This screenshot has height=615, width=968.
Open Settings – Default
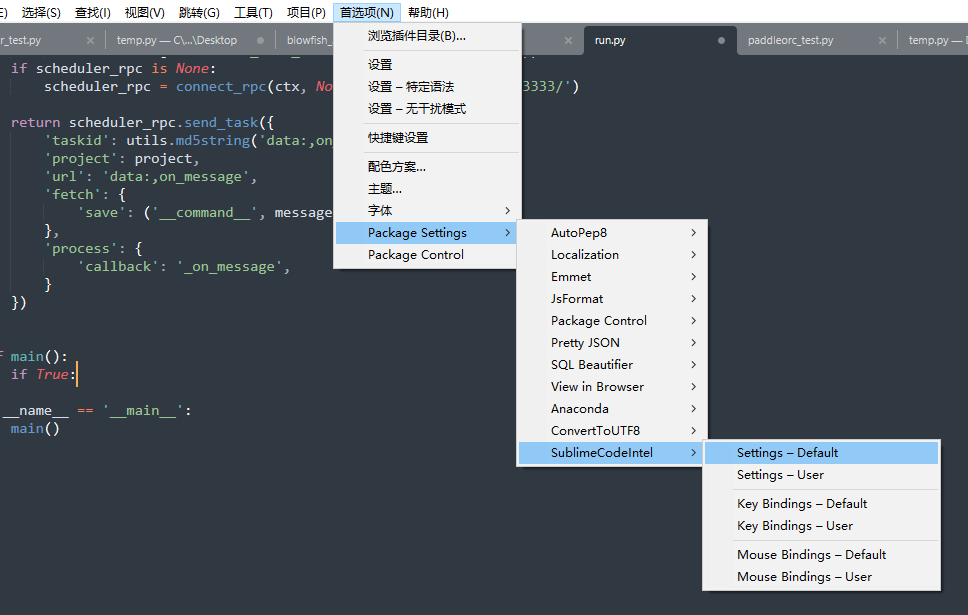pos(822,453)
